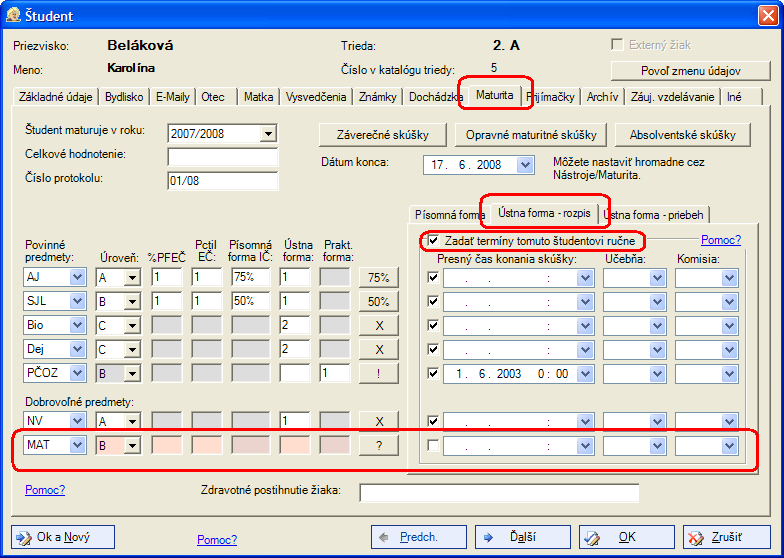
Task: Click the Študent window title icon
Action: (x=13, y=16)
